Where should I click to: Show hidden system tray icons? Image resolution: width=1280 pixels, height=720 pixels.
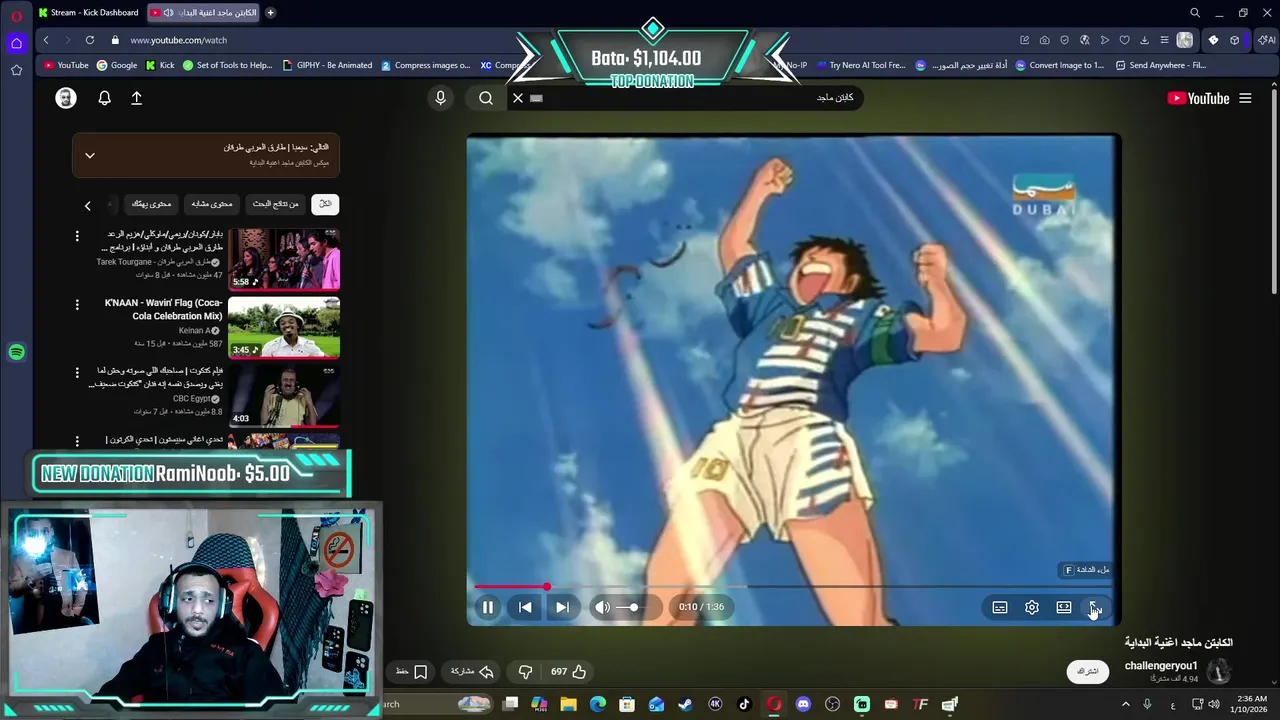[x=1125, y=704]
